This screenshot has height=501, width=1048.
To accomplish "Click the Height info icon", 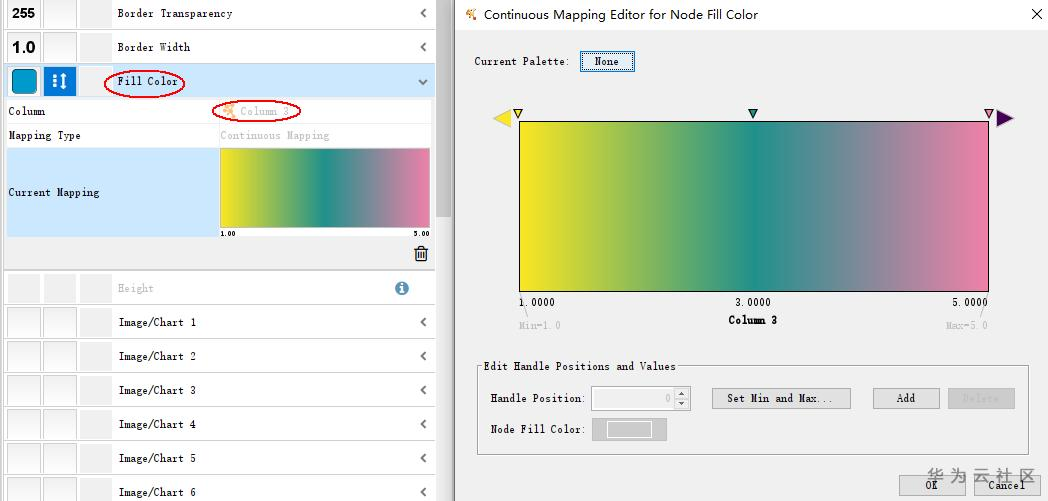I will point(402,288).
